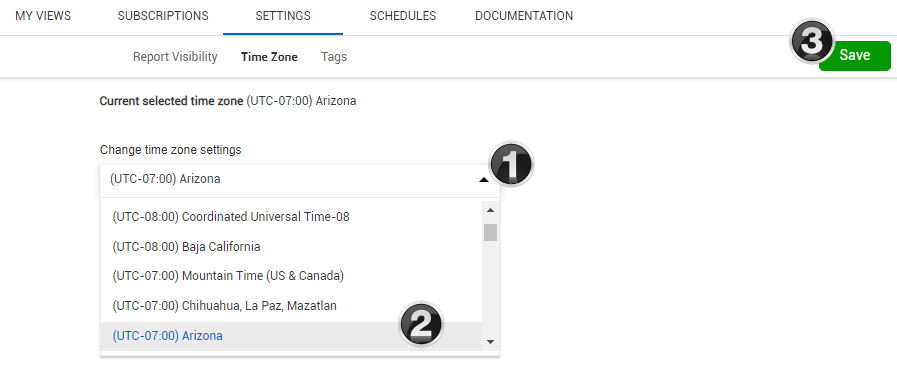The image size is (897, 369).
Task: Open the MY VIEWS tab
Action: pyautogui.click(x=43, y=16)
